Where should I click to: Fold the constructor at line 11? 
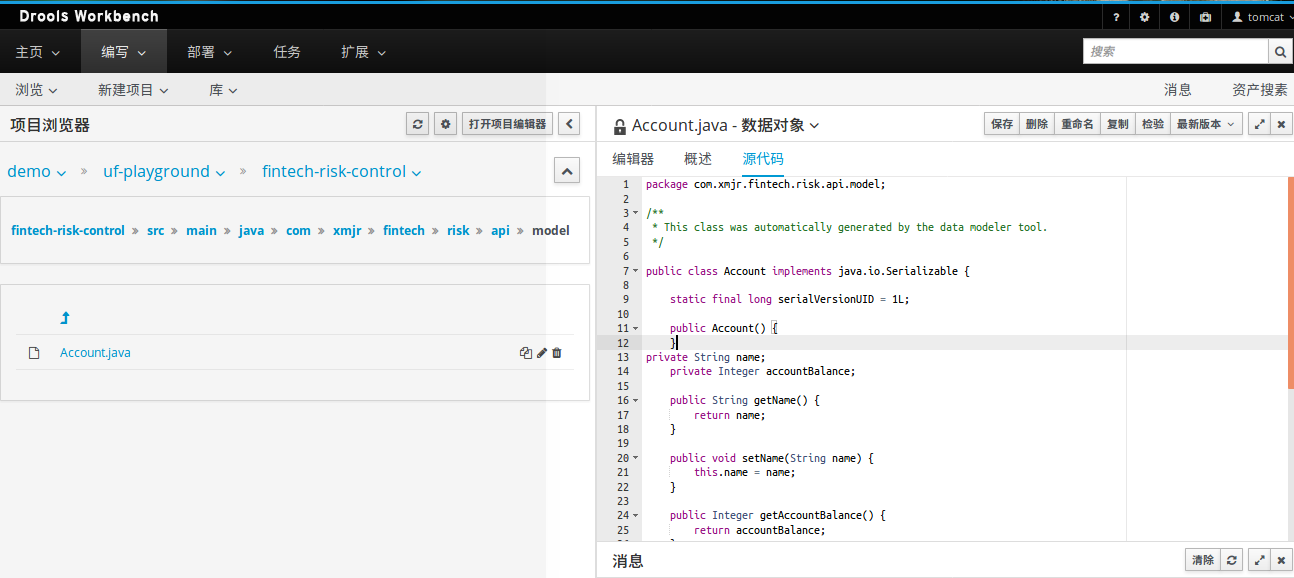pyautogui.click(x=636, y=328)
